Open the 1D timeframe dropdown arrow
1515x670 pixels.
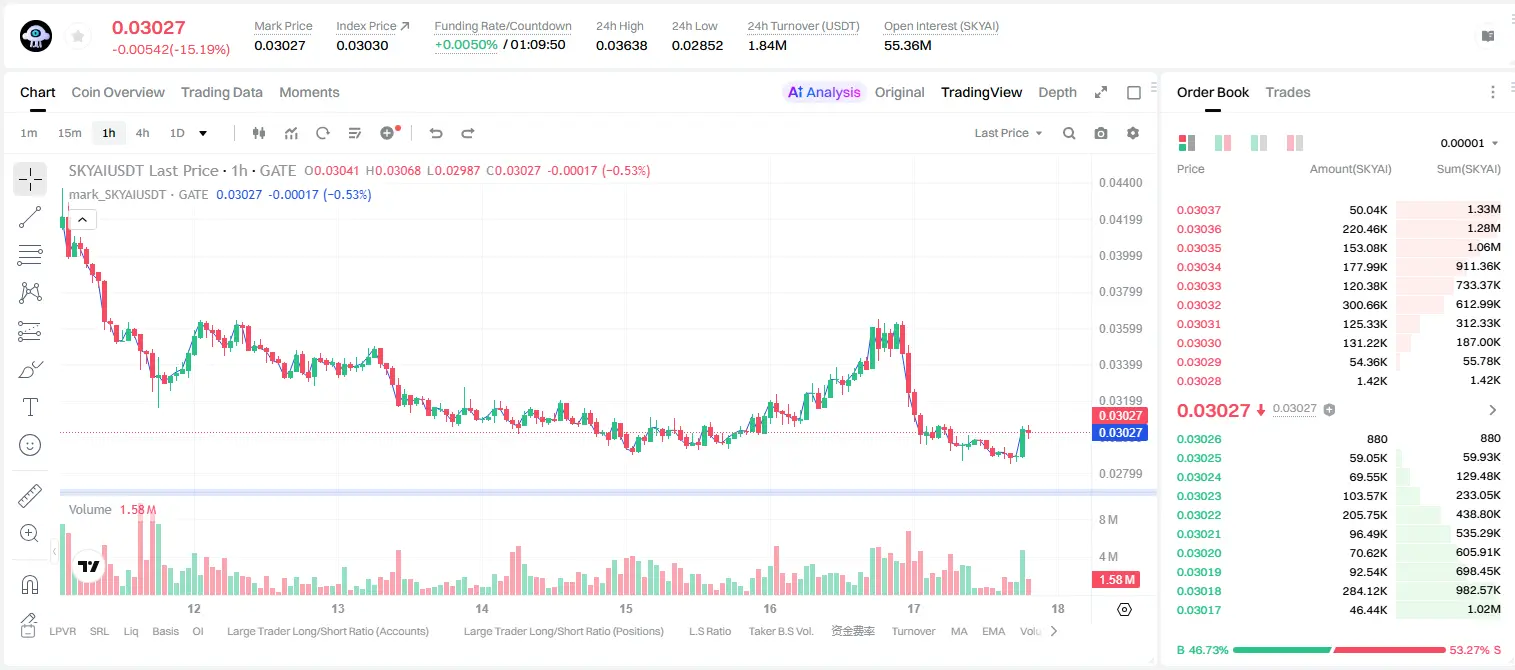203,133
